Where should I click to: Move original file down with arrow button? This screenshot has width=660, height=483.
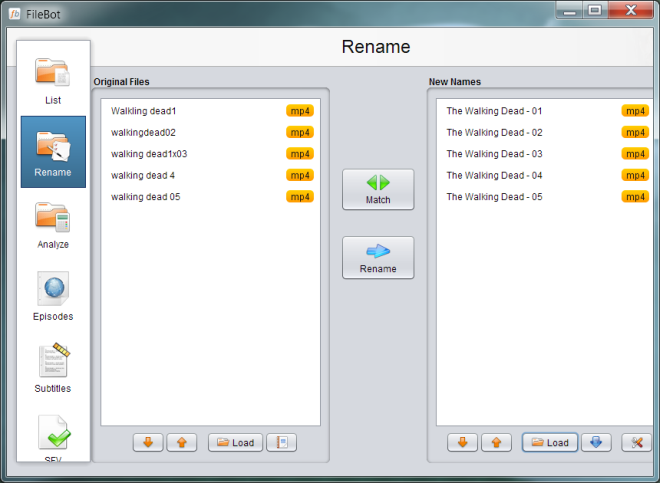click(x=147, y=442)
